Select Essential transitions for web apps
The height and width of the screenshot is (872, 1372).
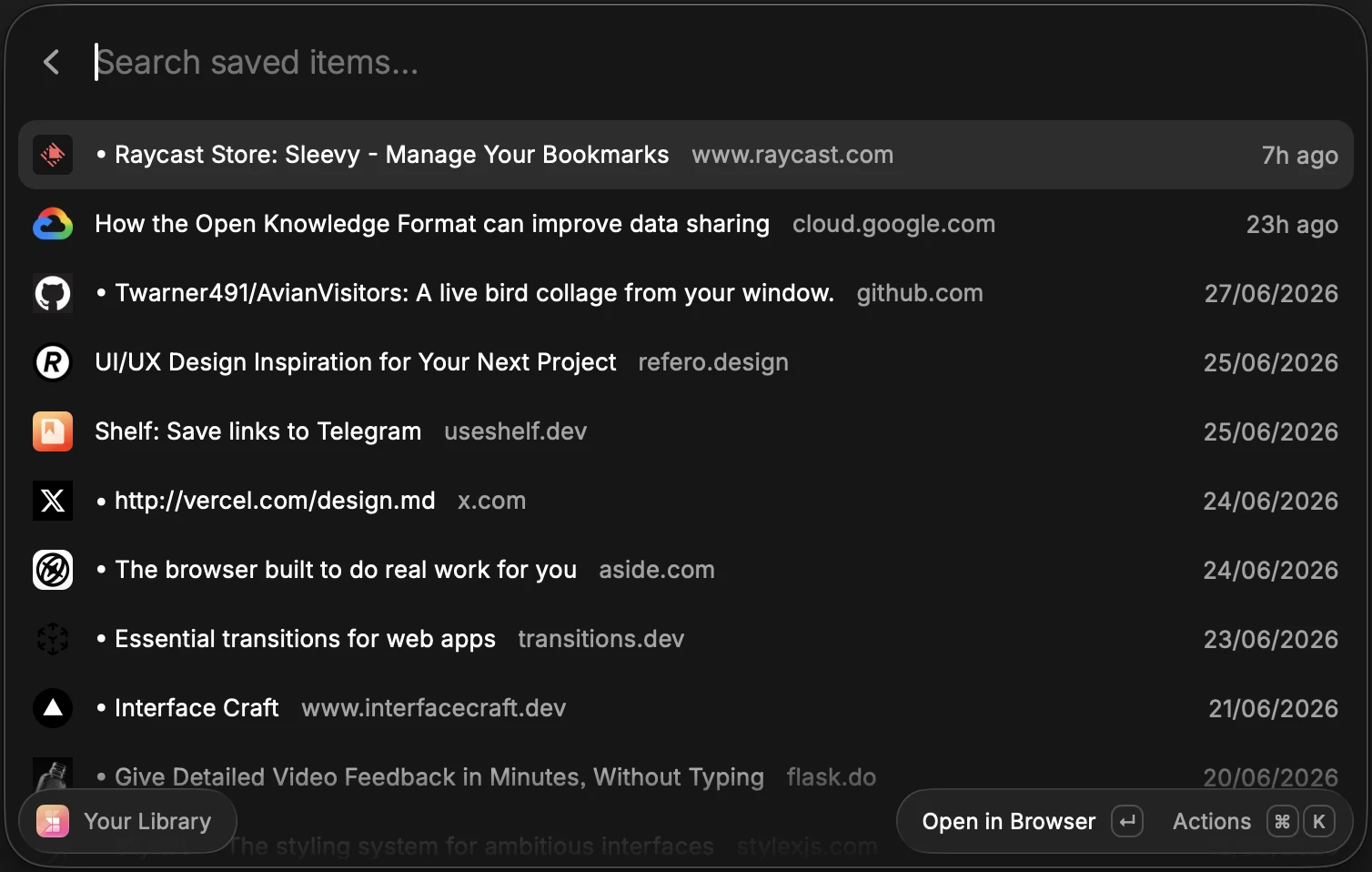[x=305, y=639]
